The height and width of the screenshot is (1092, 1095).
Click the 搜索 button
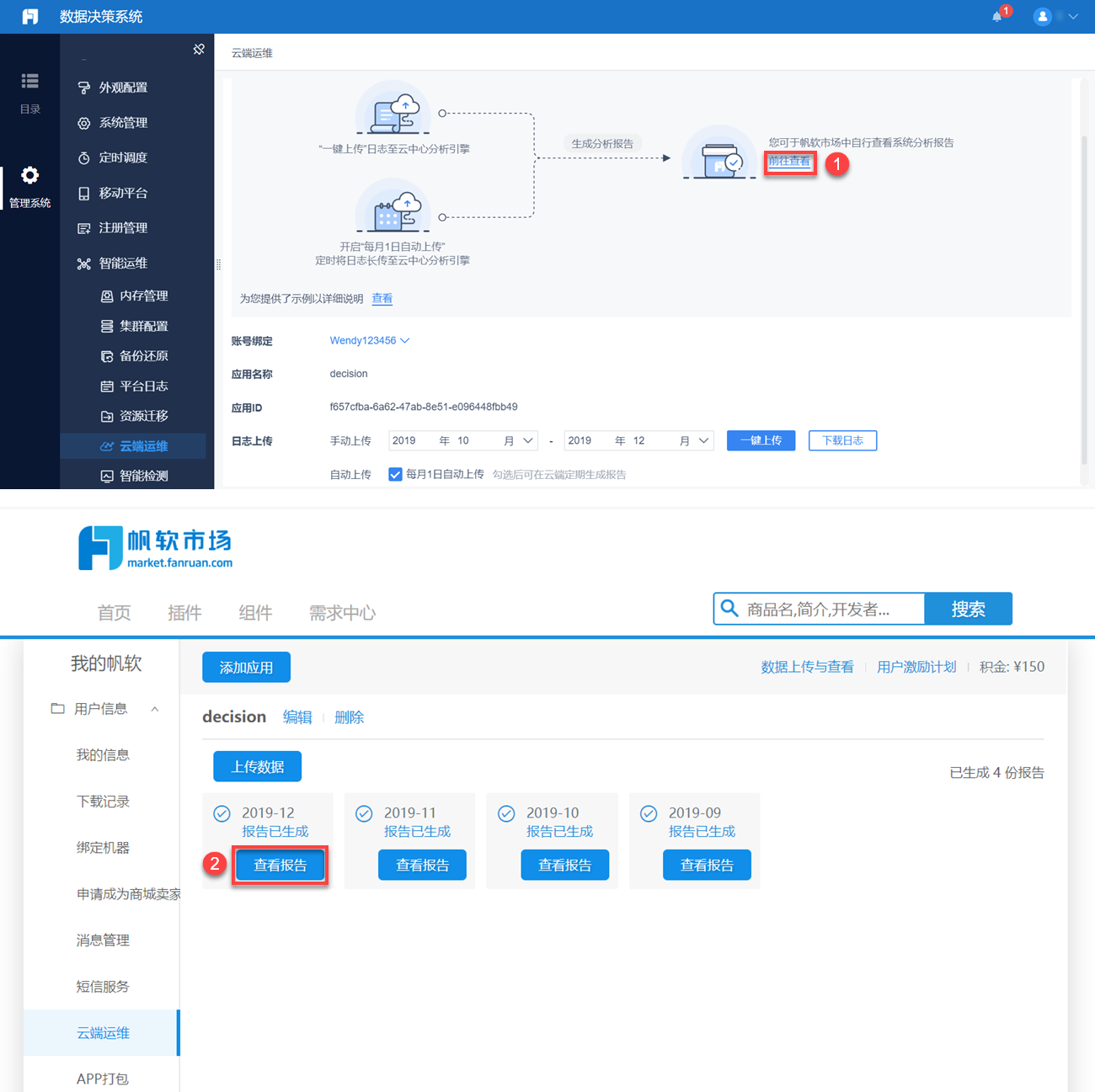tap(969, 609)
